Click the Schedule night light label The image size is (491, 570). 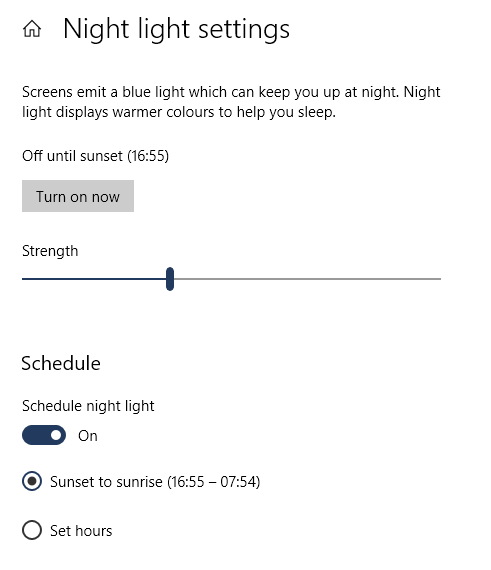[88, 406]
